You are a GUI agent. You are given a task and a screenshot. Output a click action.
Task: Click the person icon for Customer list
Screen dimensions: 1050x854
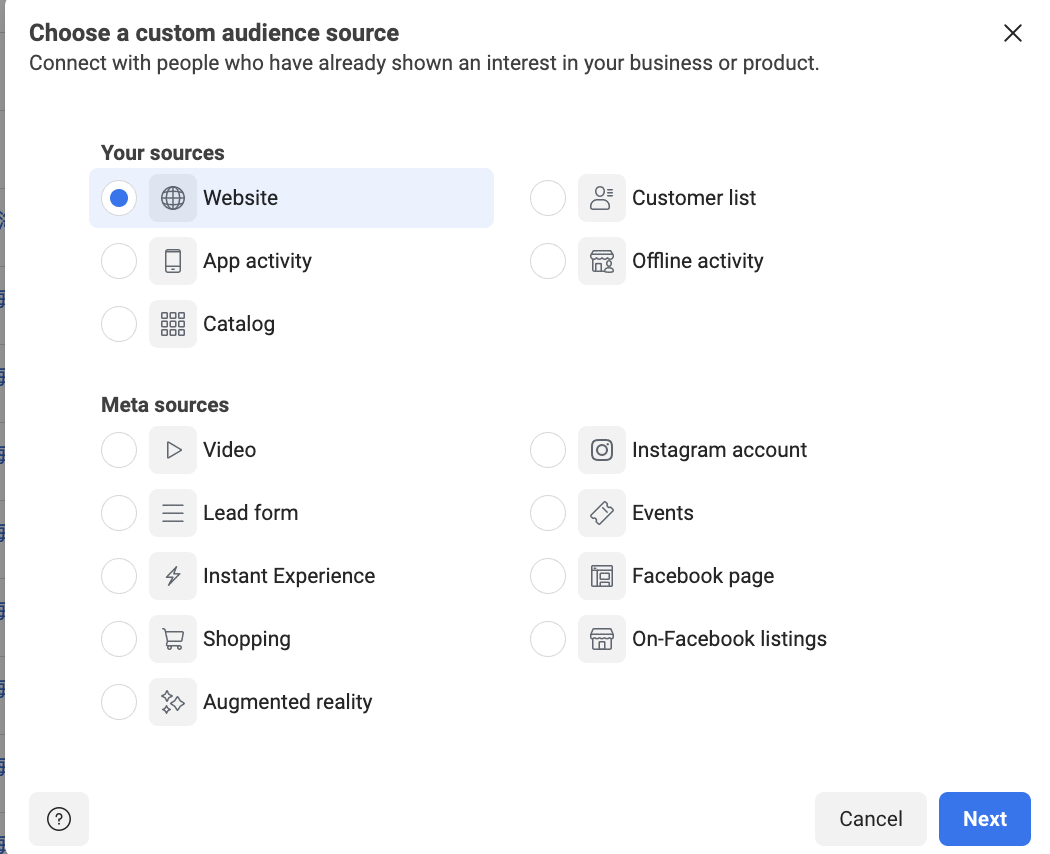click(x=602, y=198)
